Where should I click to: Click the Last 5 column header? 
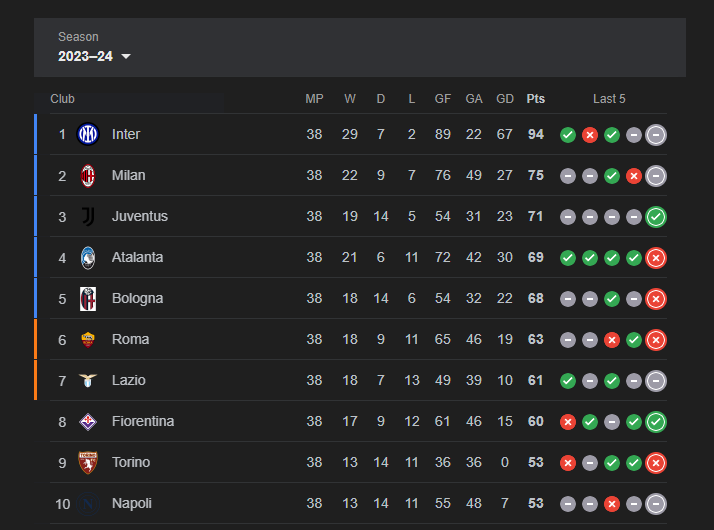coord(609,99)
